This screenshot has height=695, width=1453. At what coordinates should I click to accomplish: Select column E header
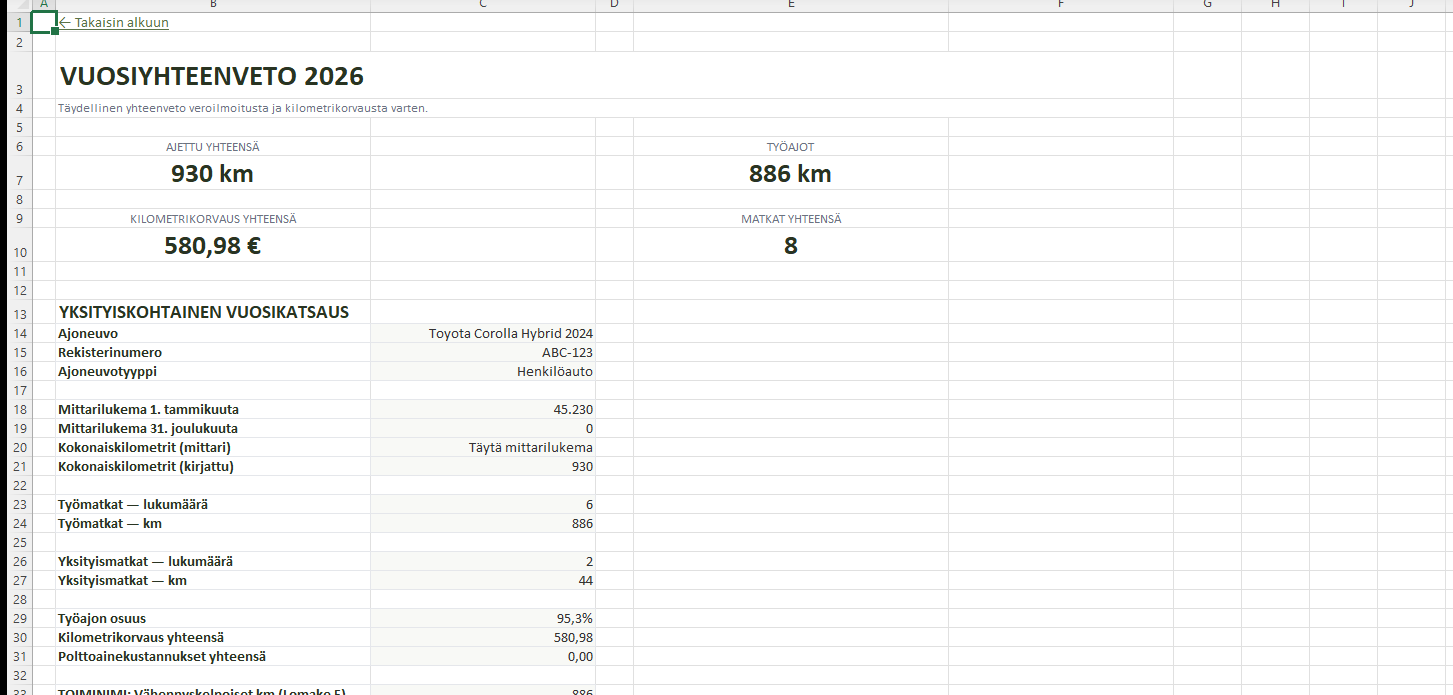pos(790,5)
